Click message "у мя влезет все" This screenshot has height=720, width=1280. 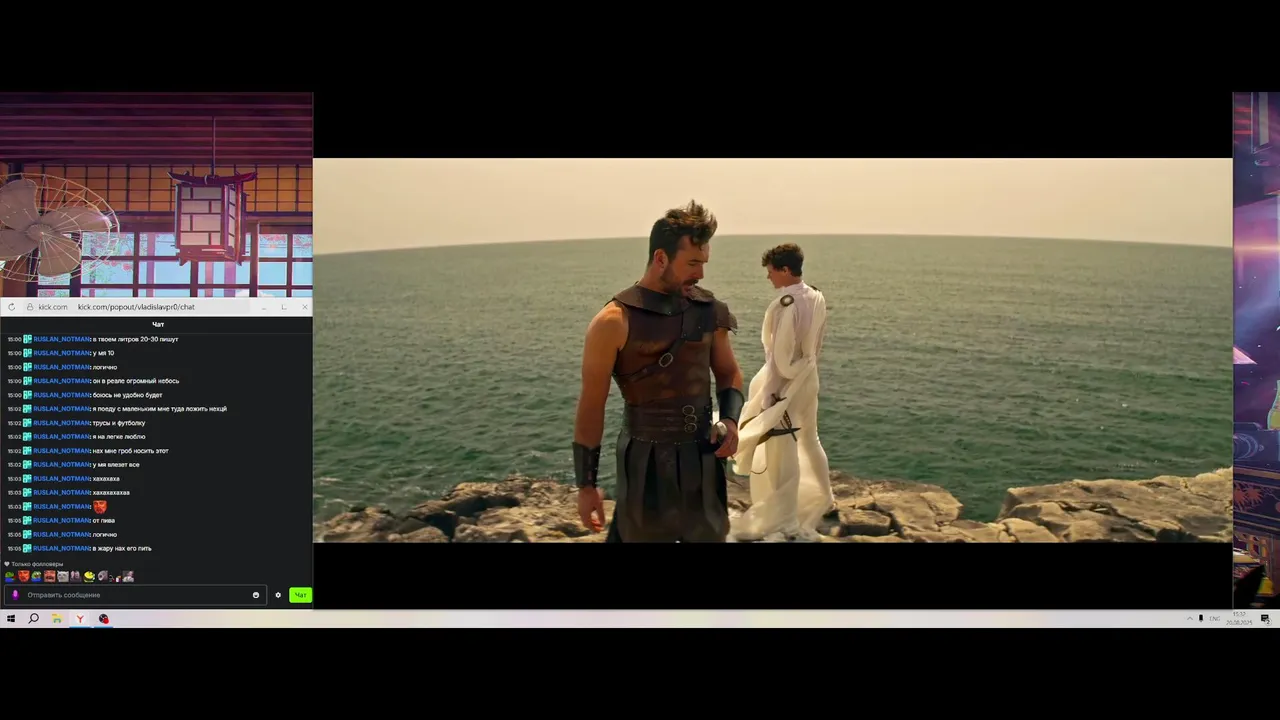(116, 465)
